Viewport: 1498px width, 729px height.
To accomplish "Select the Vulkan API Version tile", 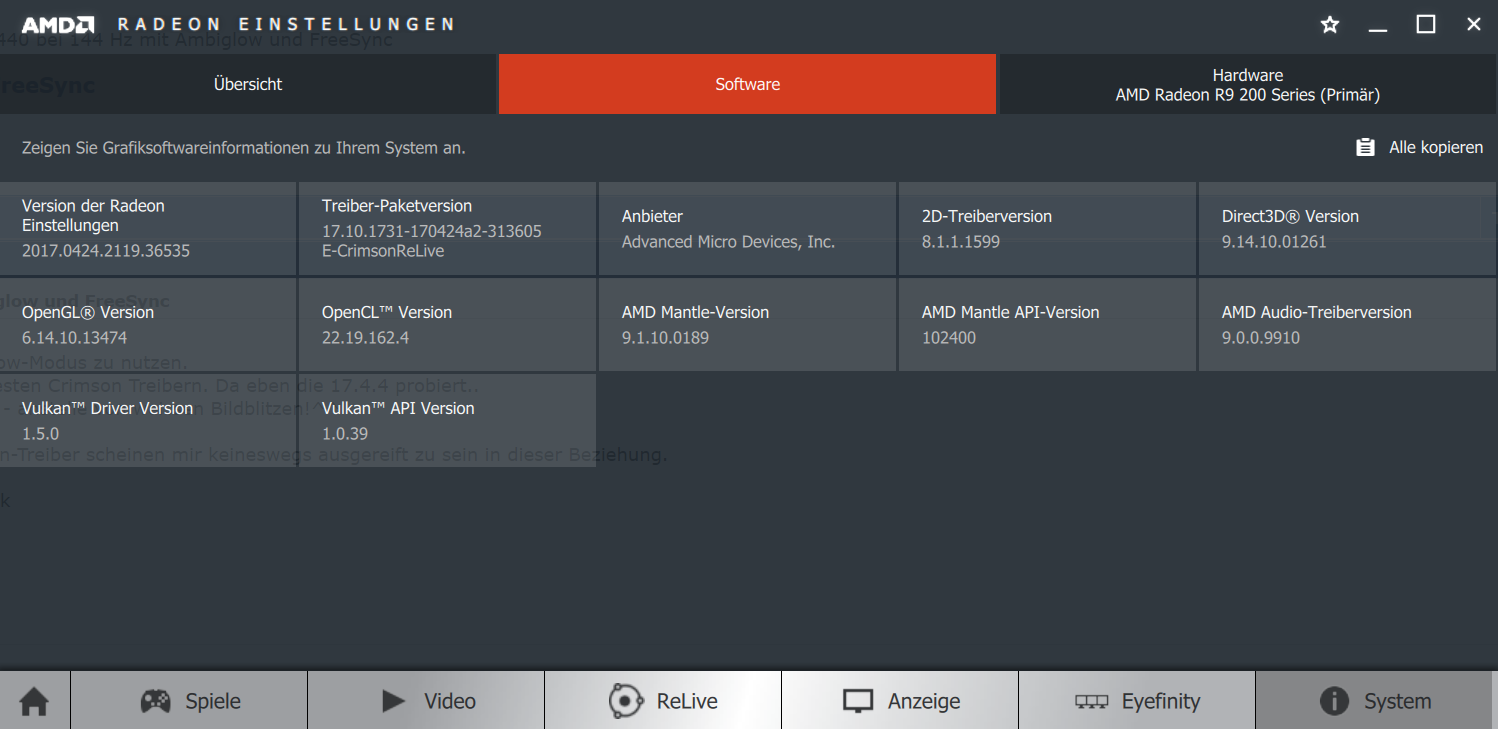I will 447,420.
